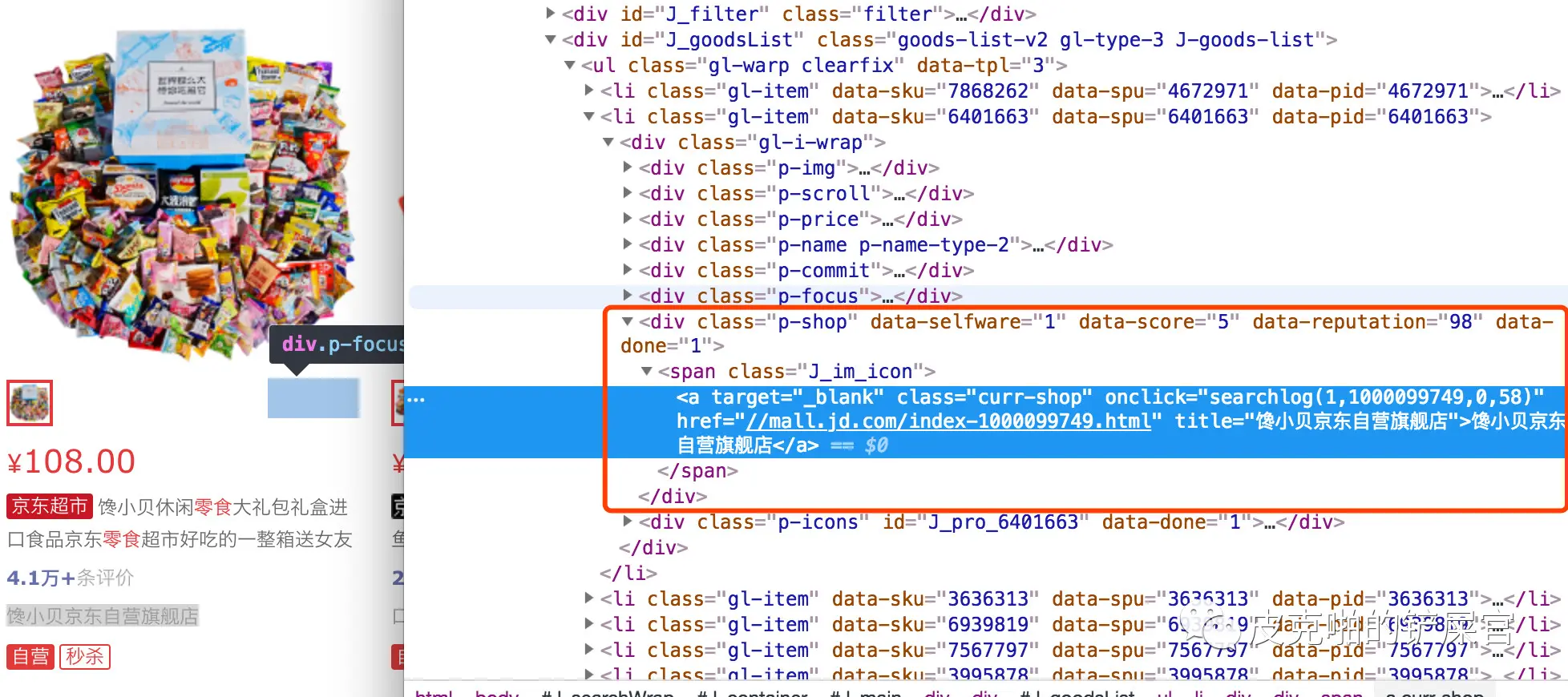Select the closing li tag line
The width and height of the screenshot is (1568, 697).
[628, 574]
